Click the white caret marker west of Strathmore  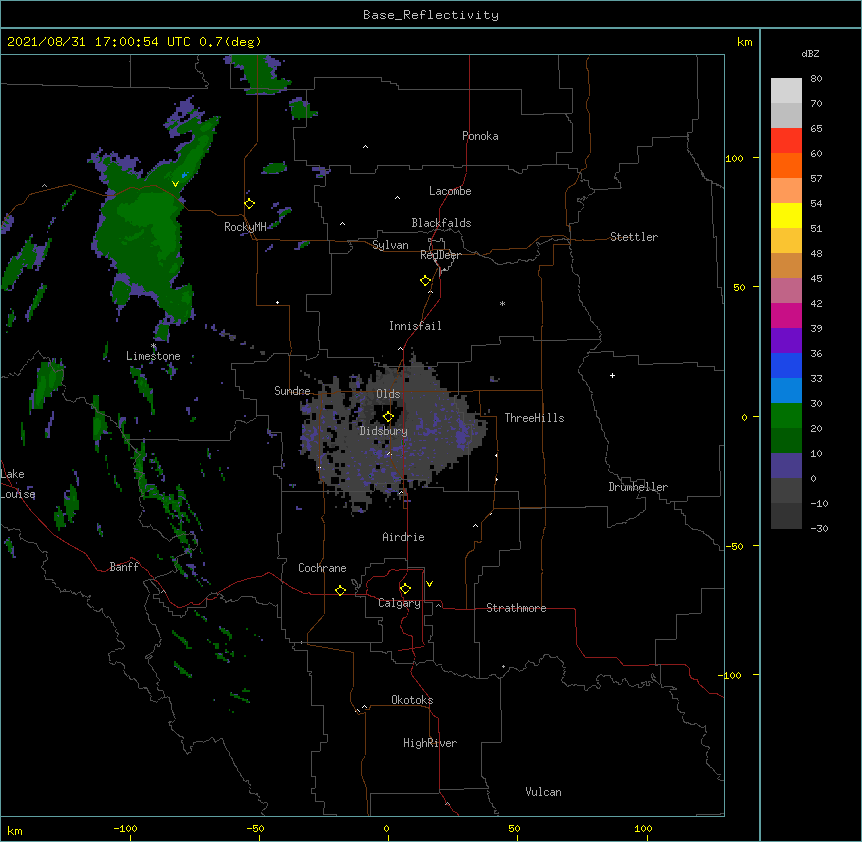[x=438, y=605]
